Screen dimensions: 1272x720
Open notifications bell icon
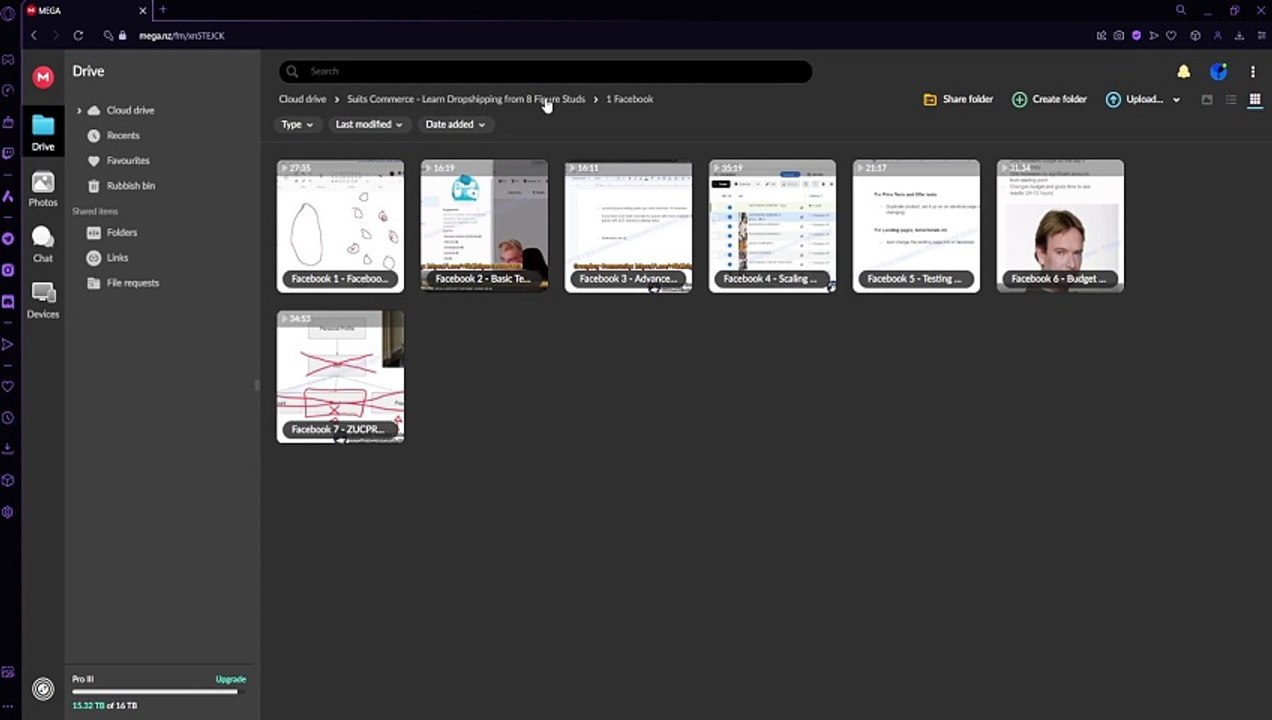[x=1184, y=71]
